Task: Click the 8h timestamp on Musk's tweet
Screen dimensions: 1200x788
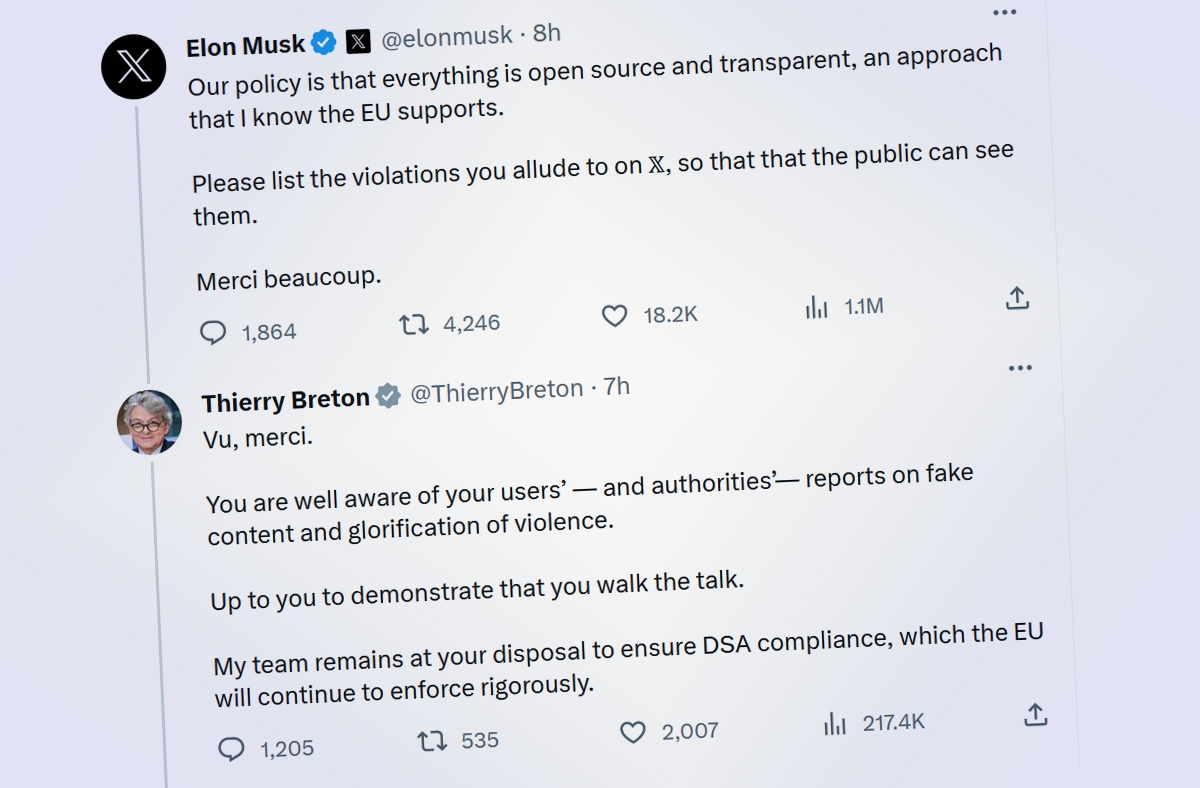Action: [547, 33]
